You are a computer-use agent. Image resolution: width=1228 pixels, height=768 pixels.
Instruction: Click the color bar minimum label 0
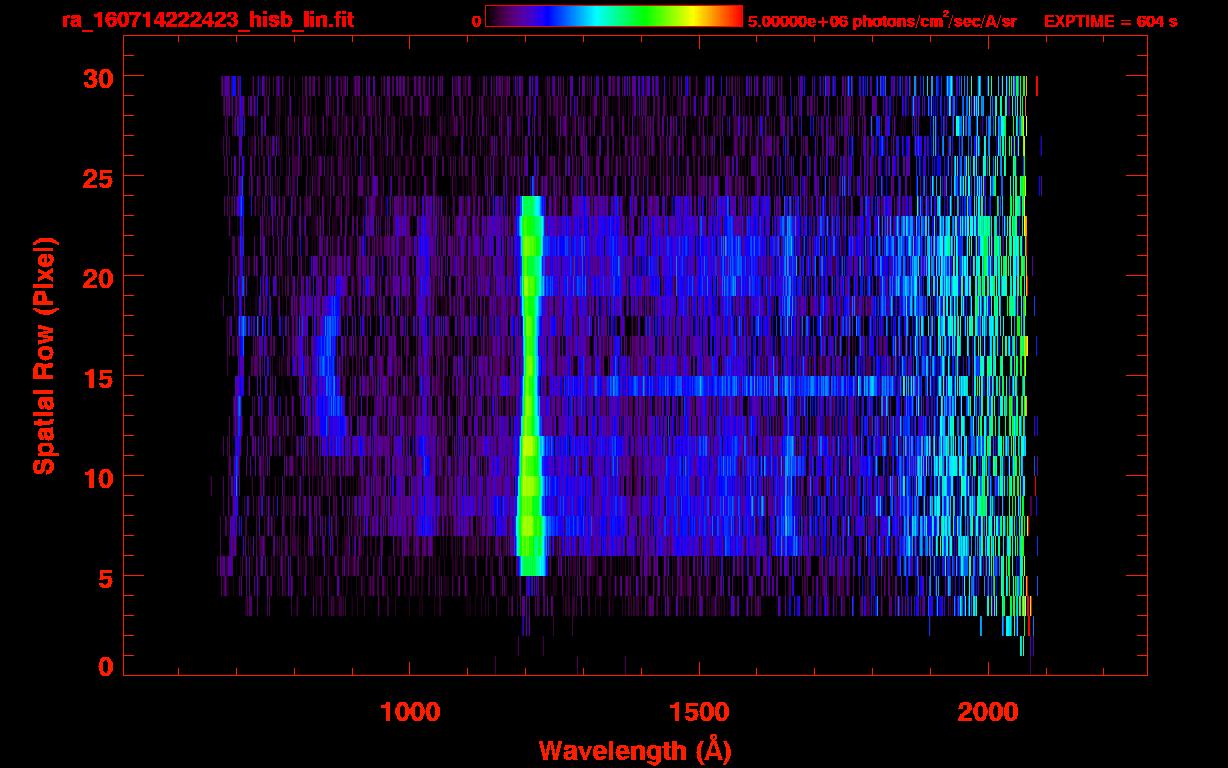[476, 21]
